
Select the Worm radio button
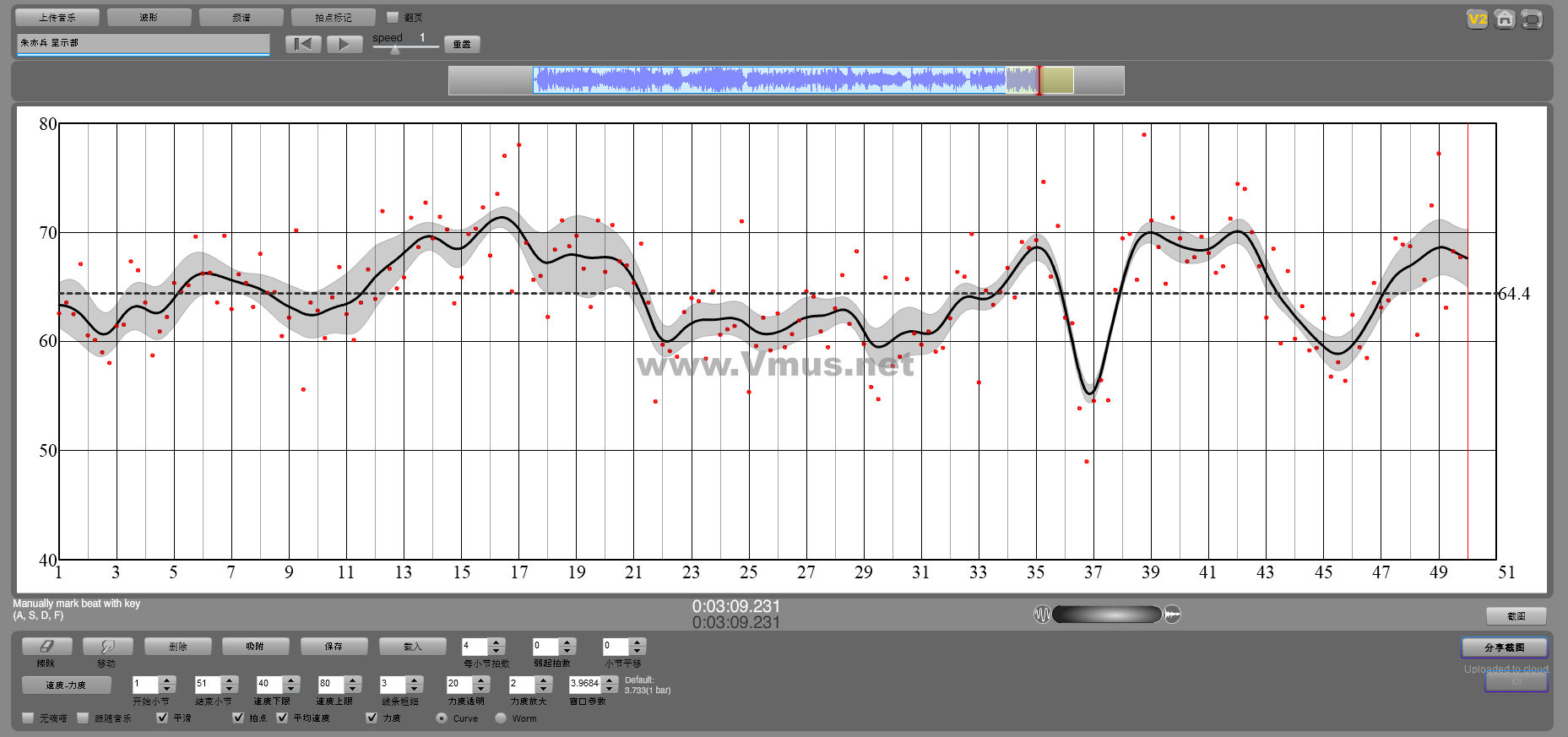(501, 718)
